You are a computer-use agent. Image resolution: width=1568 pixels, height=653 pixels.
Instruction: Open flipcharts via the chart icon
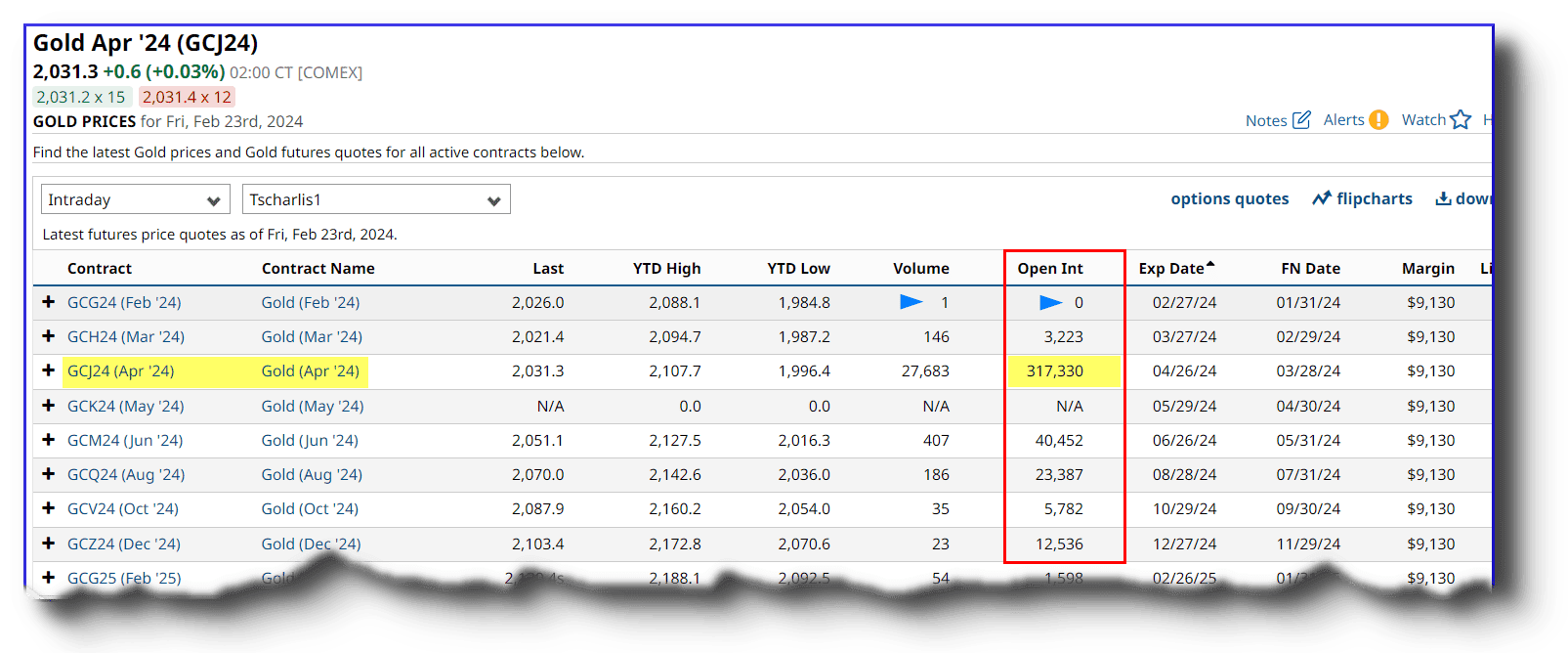pos(1322,198)
